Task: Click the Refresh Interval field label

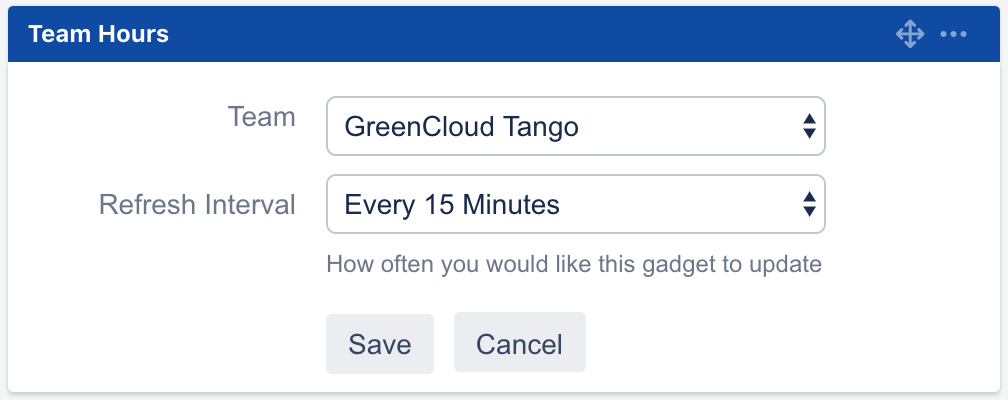Action: [197, 205]
